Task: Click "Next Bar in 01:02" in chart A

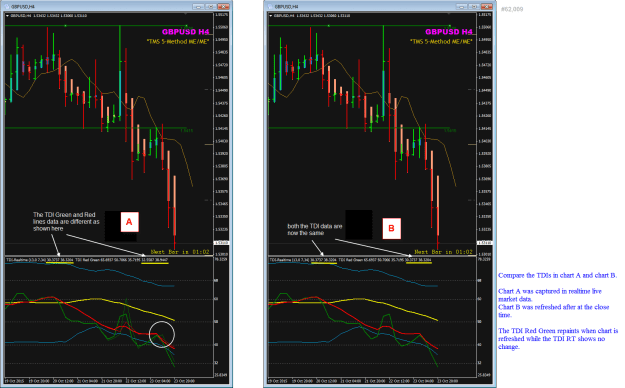Action: tap(180, 252)
